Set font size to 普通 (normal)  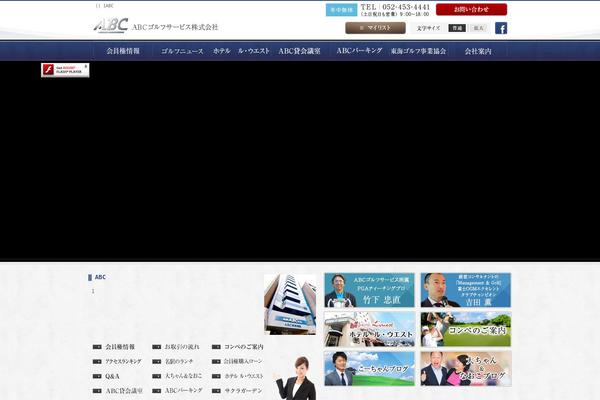point(457,28)
